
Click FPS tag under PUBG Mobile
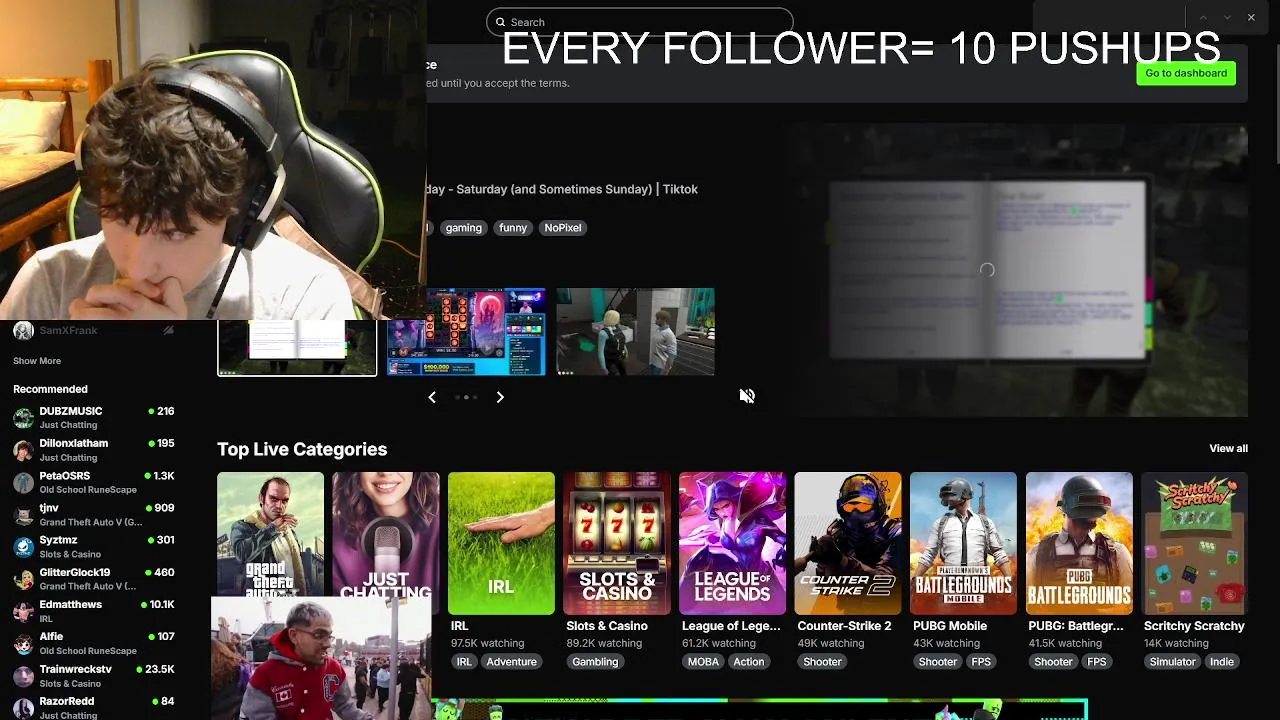[981, 662]
